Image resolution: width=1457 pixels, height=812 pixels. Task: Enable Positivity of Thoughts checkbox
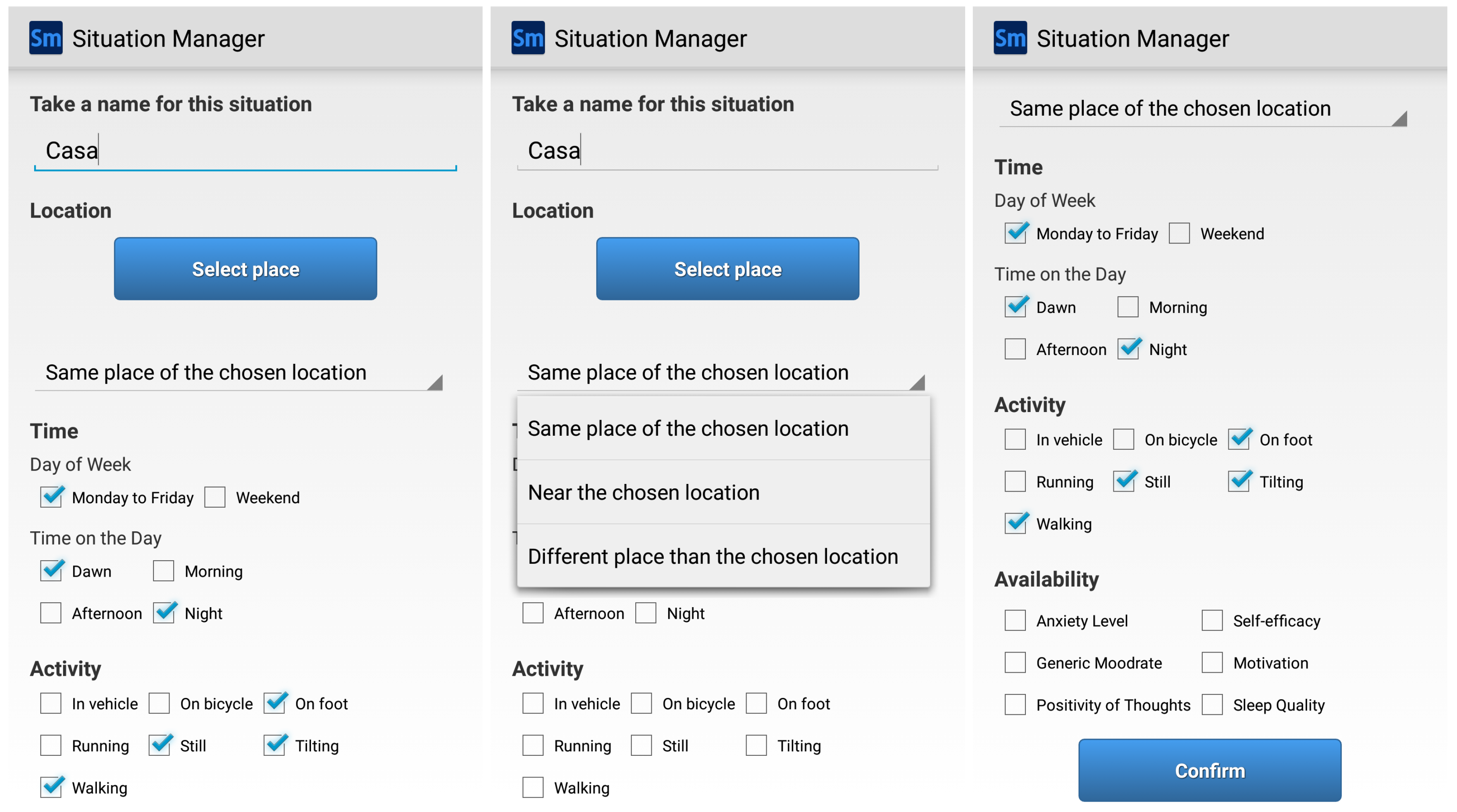pyautogui.click(x=1015, y=704)
